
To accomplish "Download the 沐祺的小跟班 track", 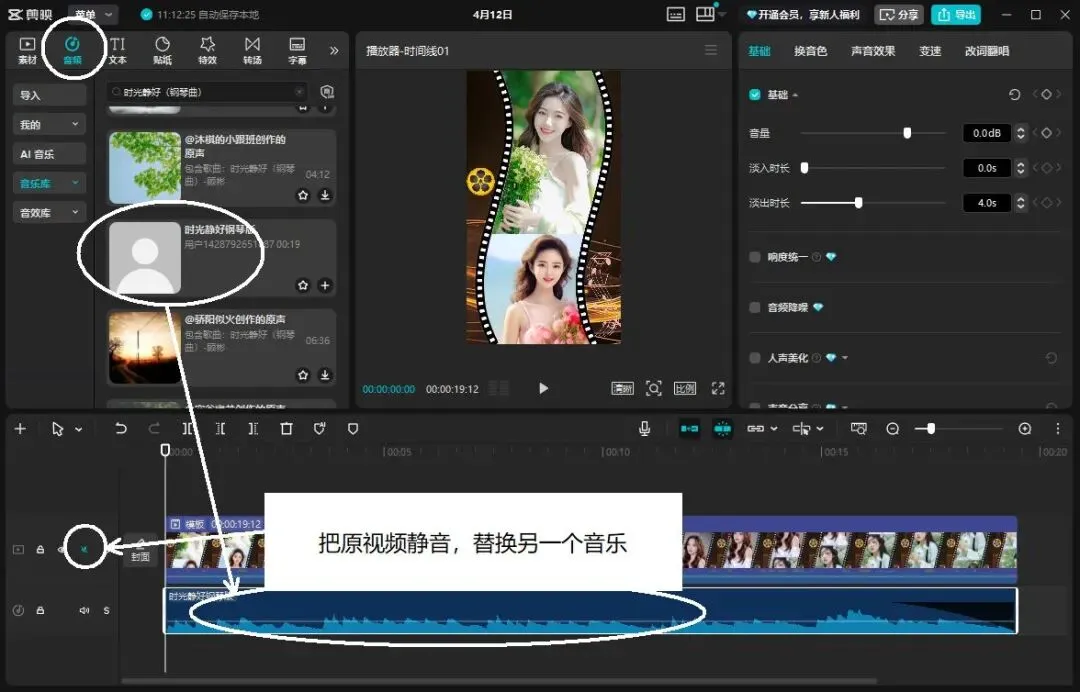I will (325, 196).
